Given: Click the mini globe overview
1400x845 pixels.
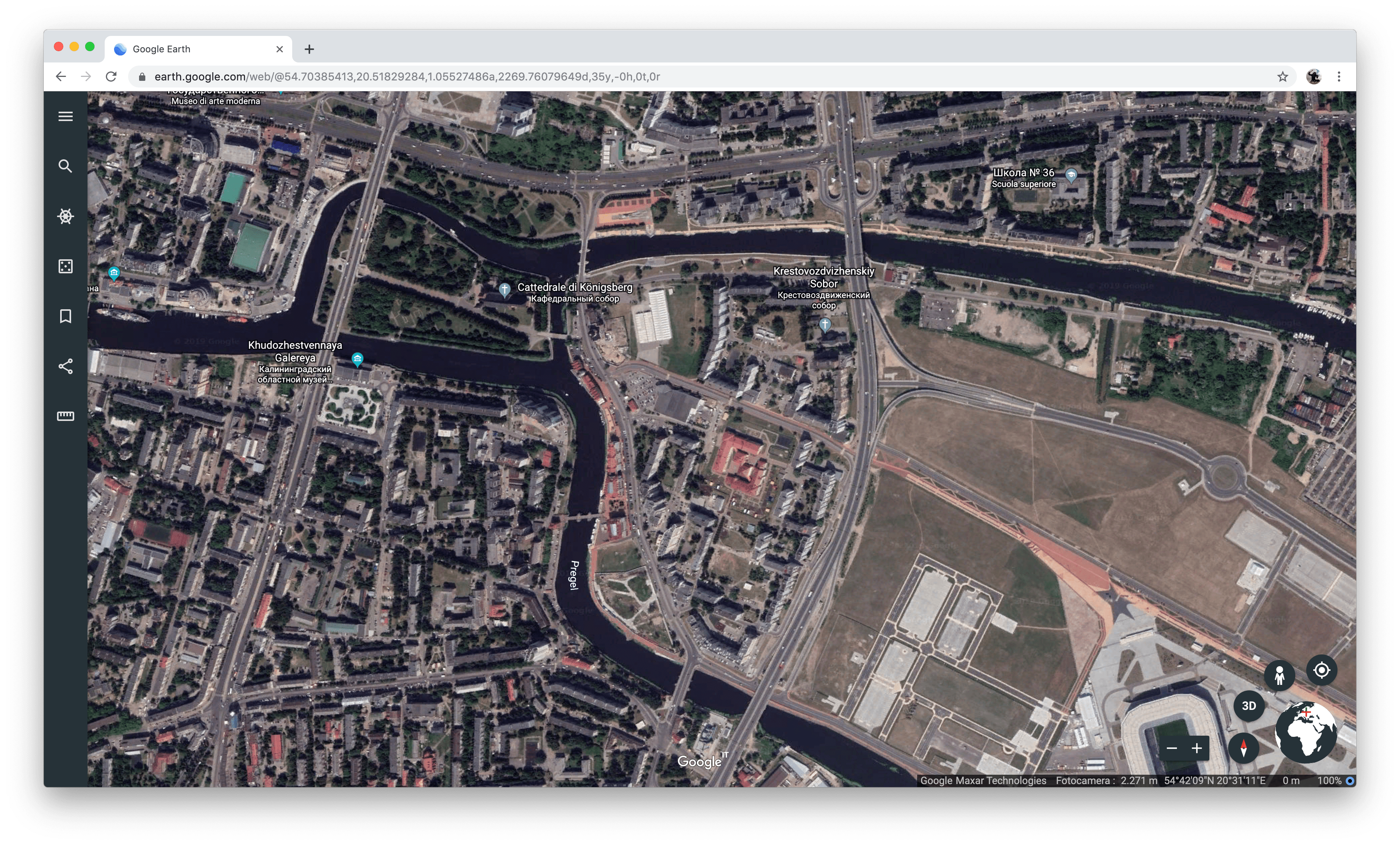Looking at the screenshot, I should [x=1306, y=732].
